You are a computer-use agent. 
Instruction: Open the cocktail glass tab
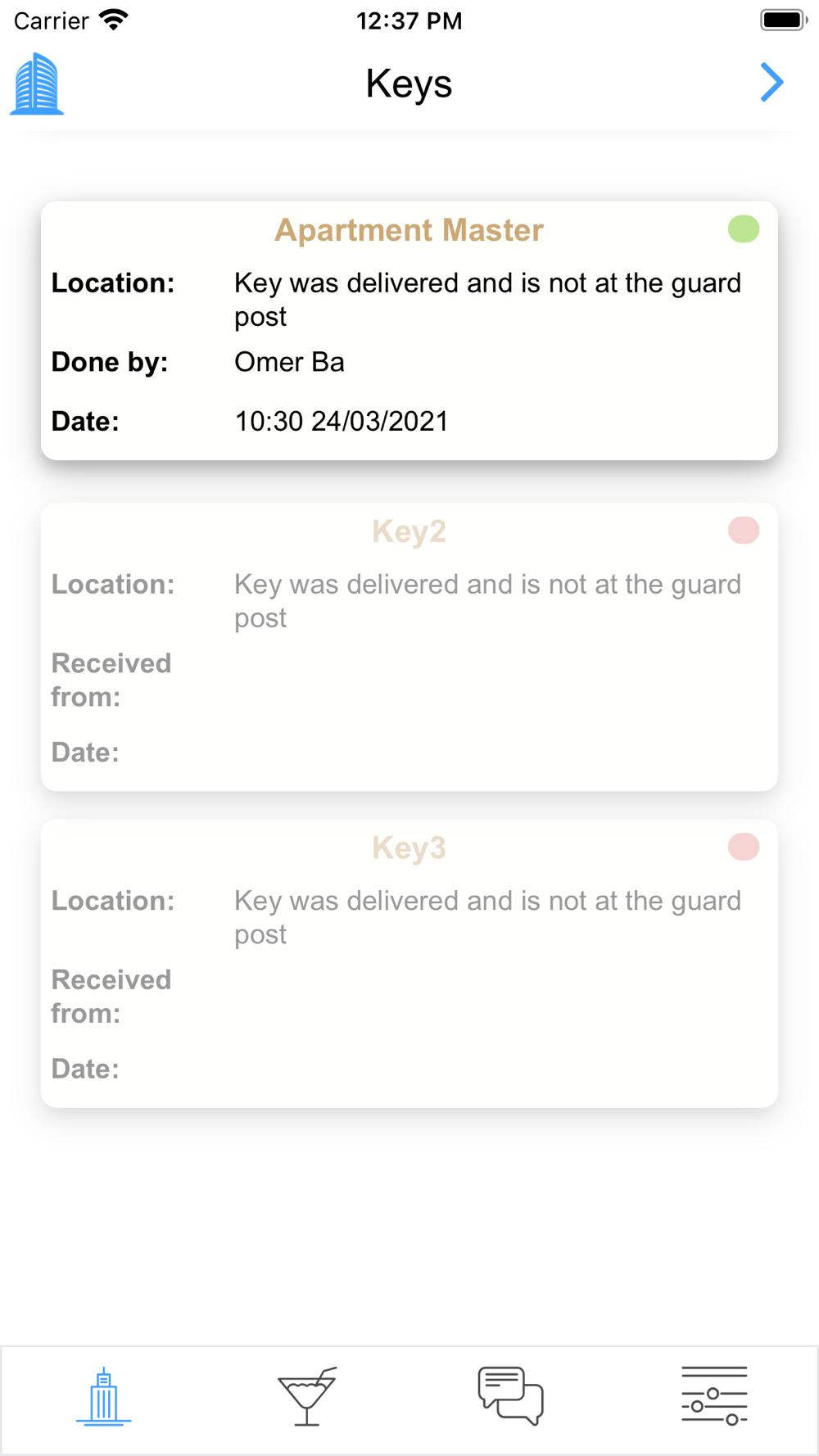click(x=307, y=1396)
